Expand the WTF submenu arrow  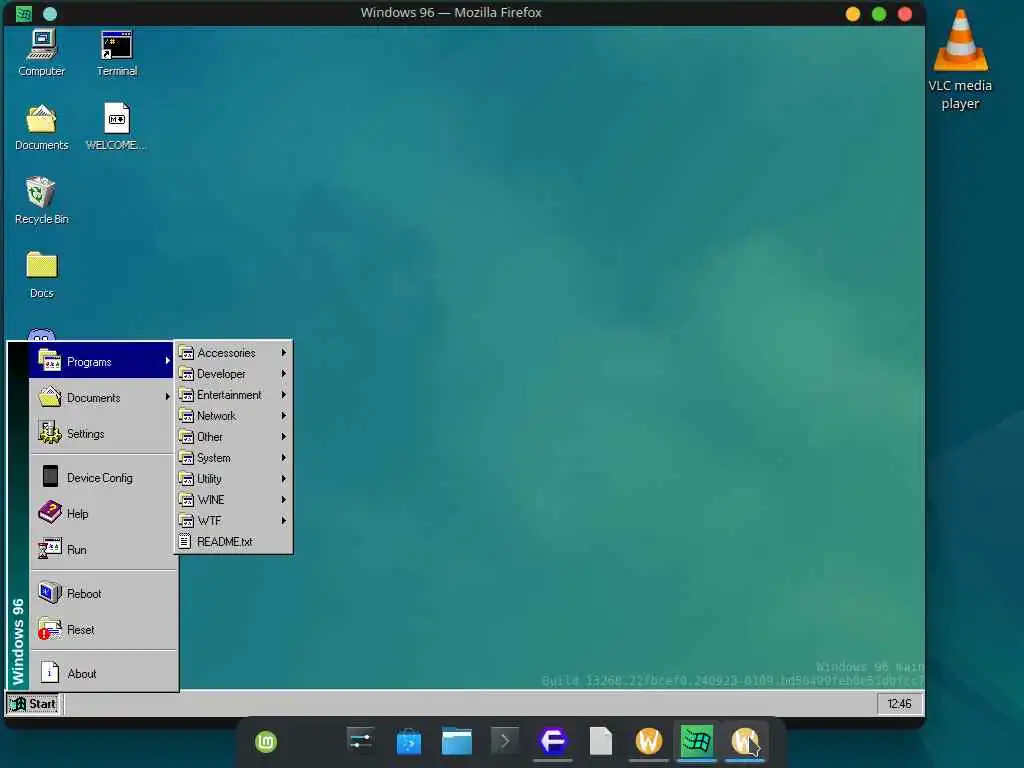pyautogui.click(x=283, y=520)
